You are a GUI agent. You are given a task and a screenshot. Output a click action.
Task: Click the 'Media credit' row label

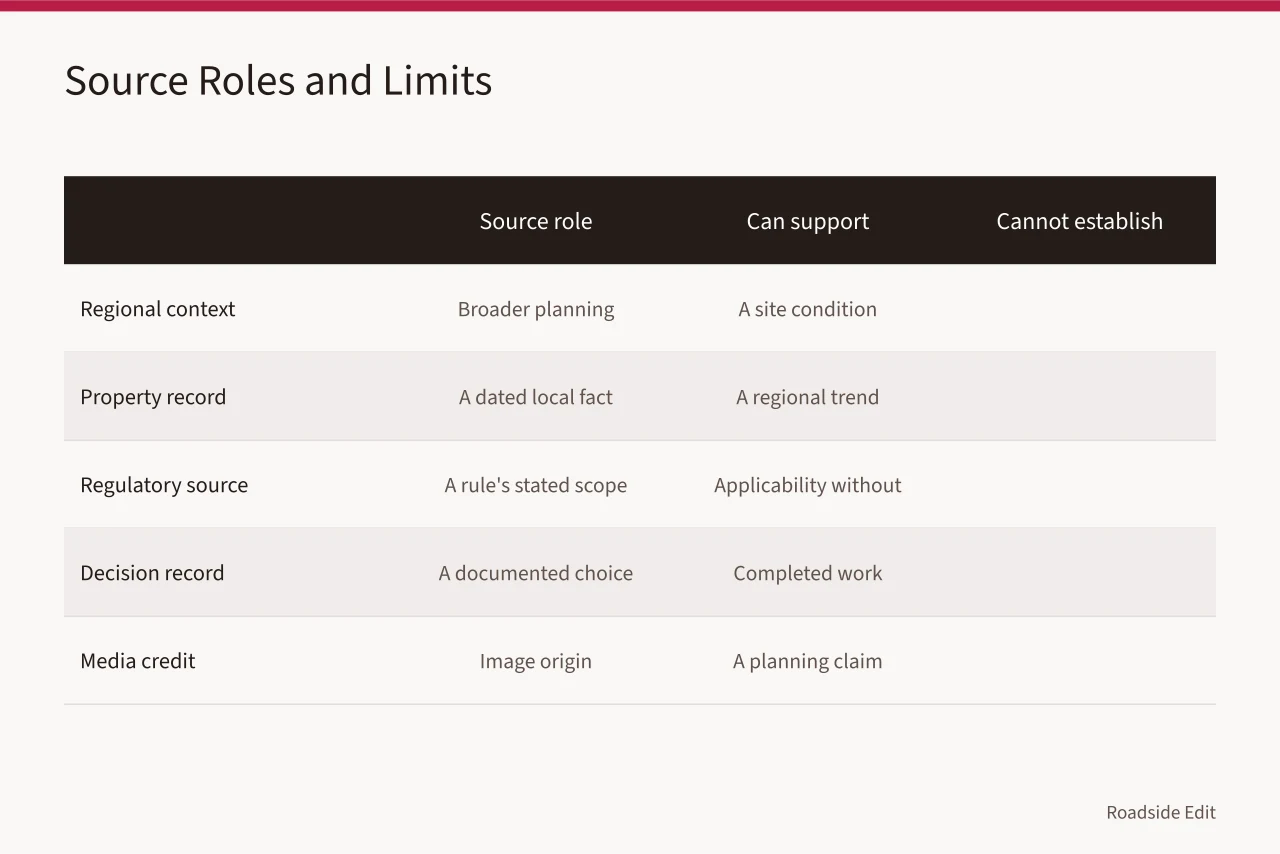pos(138,661)
